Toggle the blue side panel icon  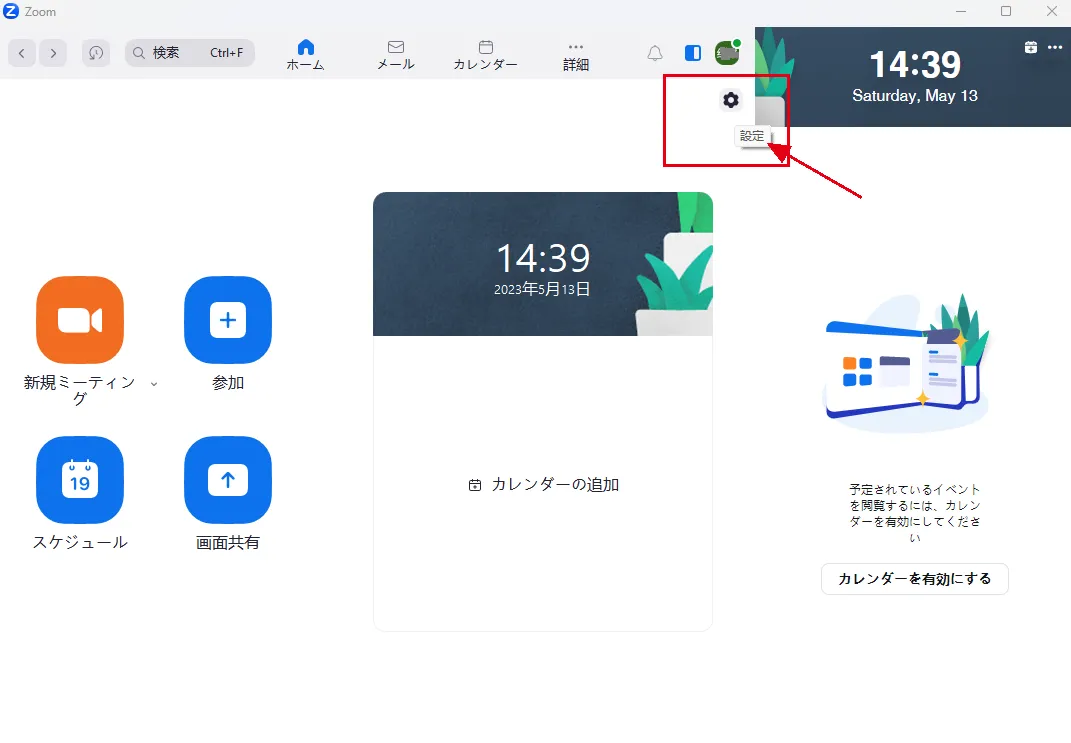coord(693,53)
